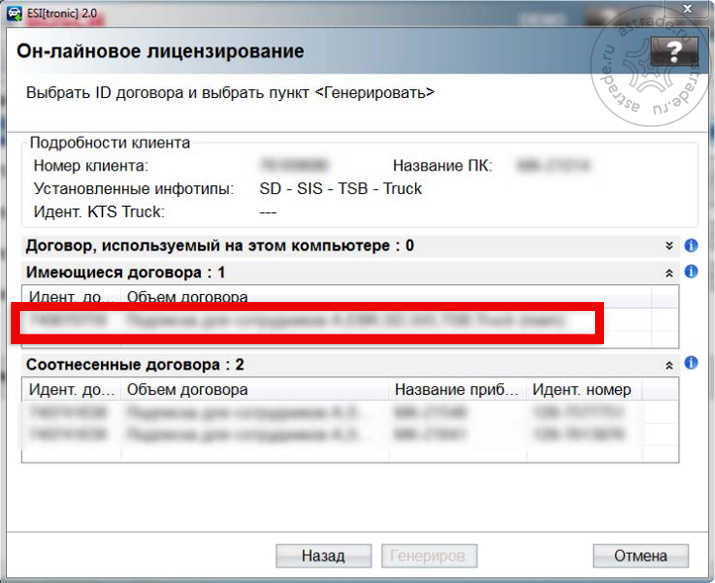Click the 'Генериров.' button
This screenshot has width=715, height=583.
(429, 556)
